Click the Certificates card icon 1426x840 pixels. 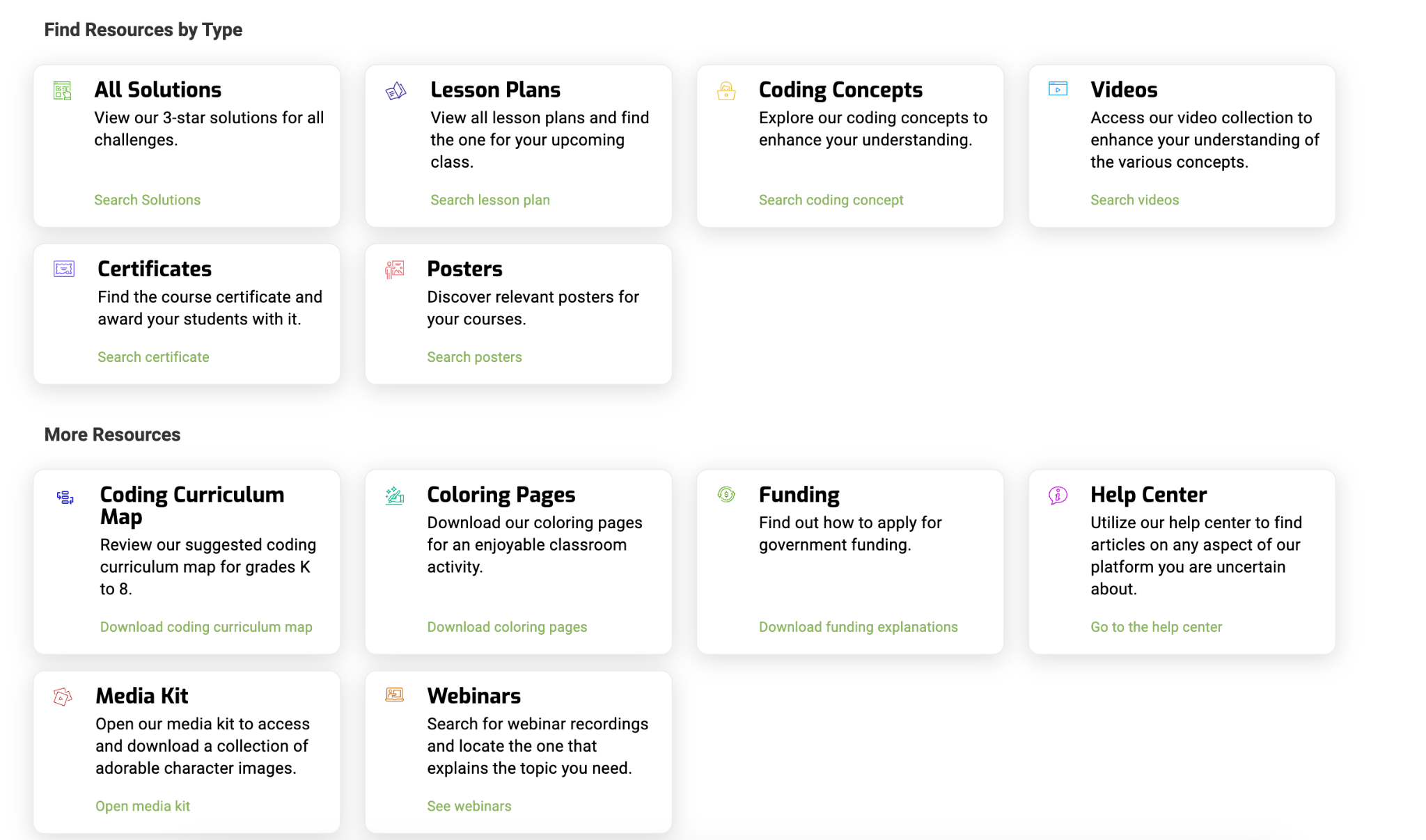click(64, 269)
